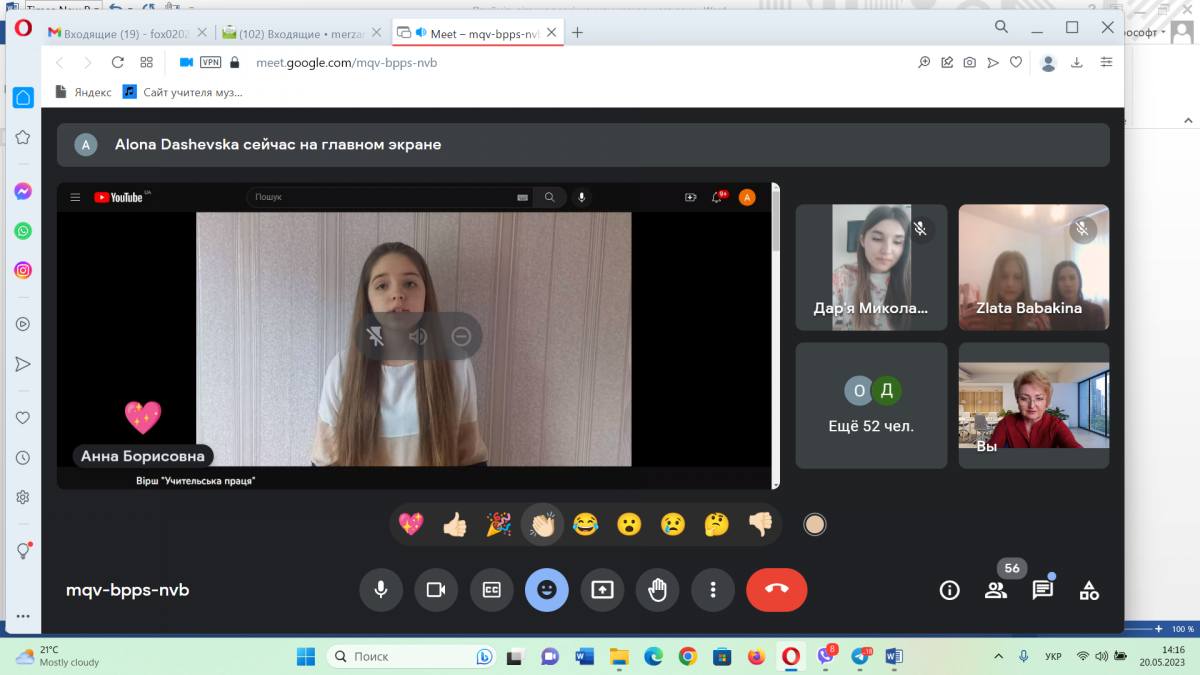Switch to the Gmail 'Входящие (19)' tab
This screenshot has width=1200, height=675.
[121, 33]
